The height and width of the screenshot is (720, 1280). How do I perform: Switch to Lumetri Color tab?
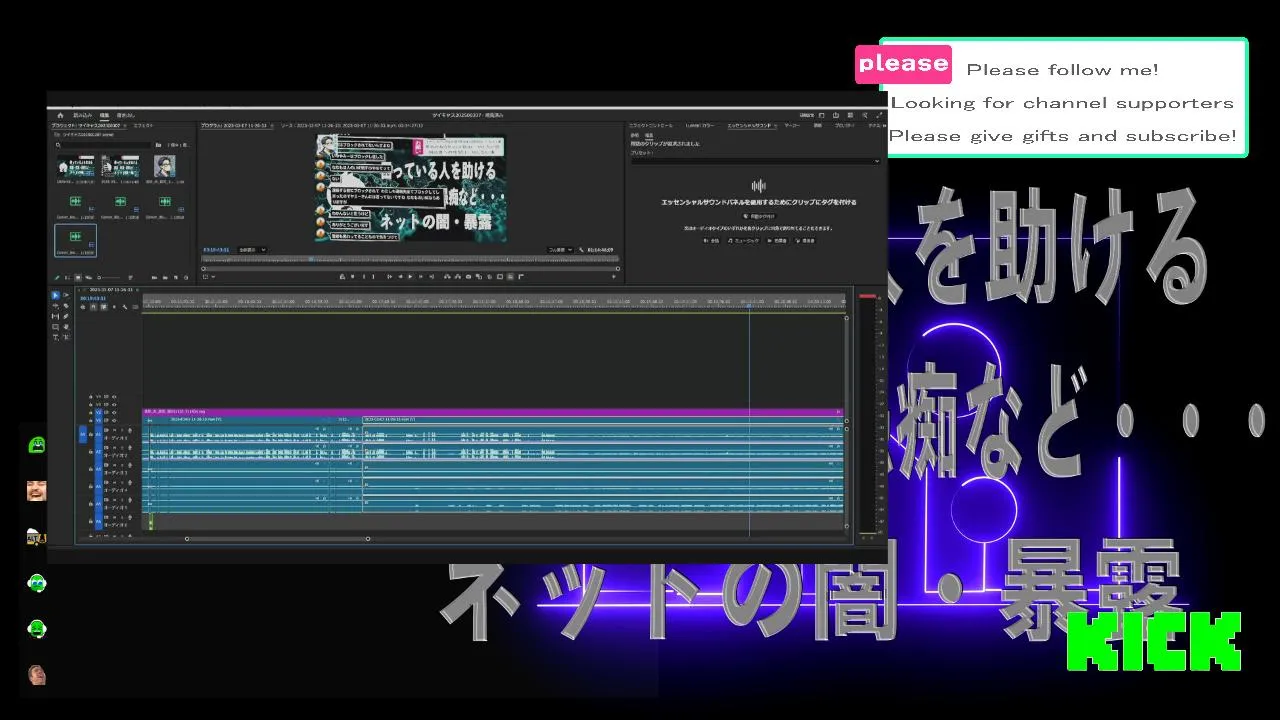(x=700, y=125)
